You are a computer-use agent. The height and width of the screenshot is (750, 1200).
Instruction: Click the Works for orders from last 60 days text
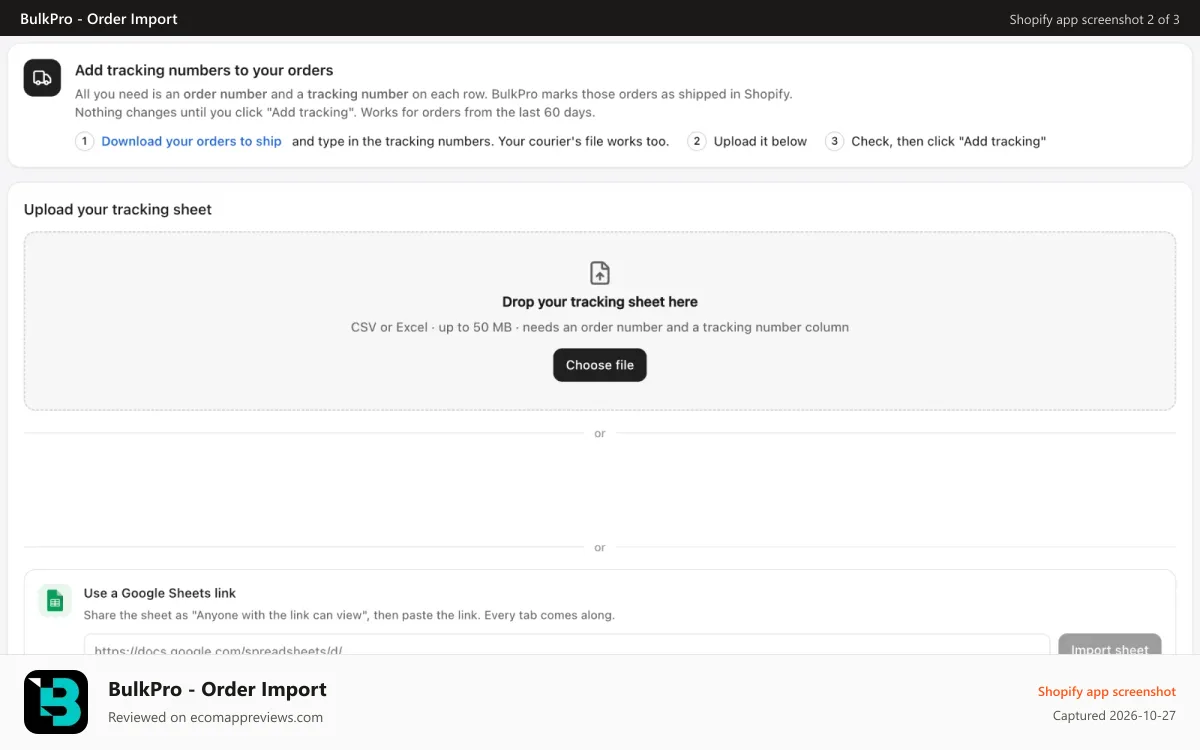click(x=477, y=112)
